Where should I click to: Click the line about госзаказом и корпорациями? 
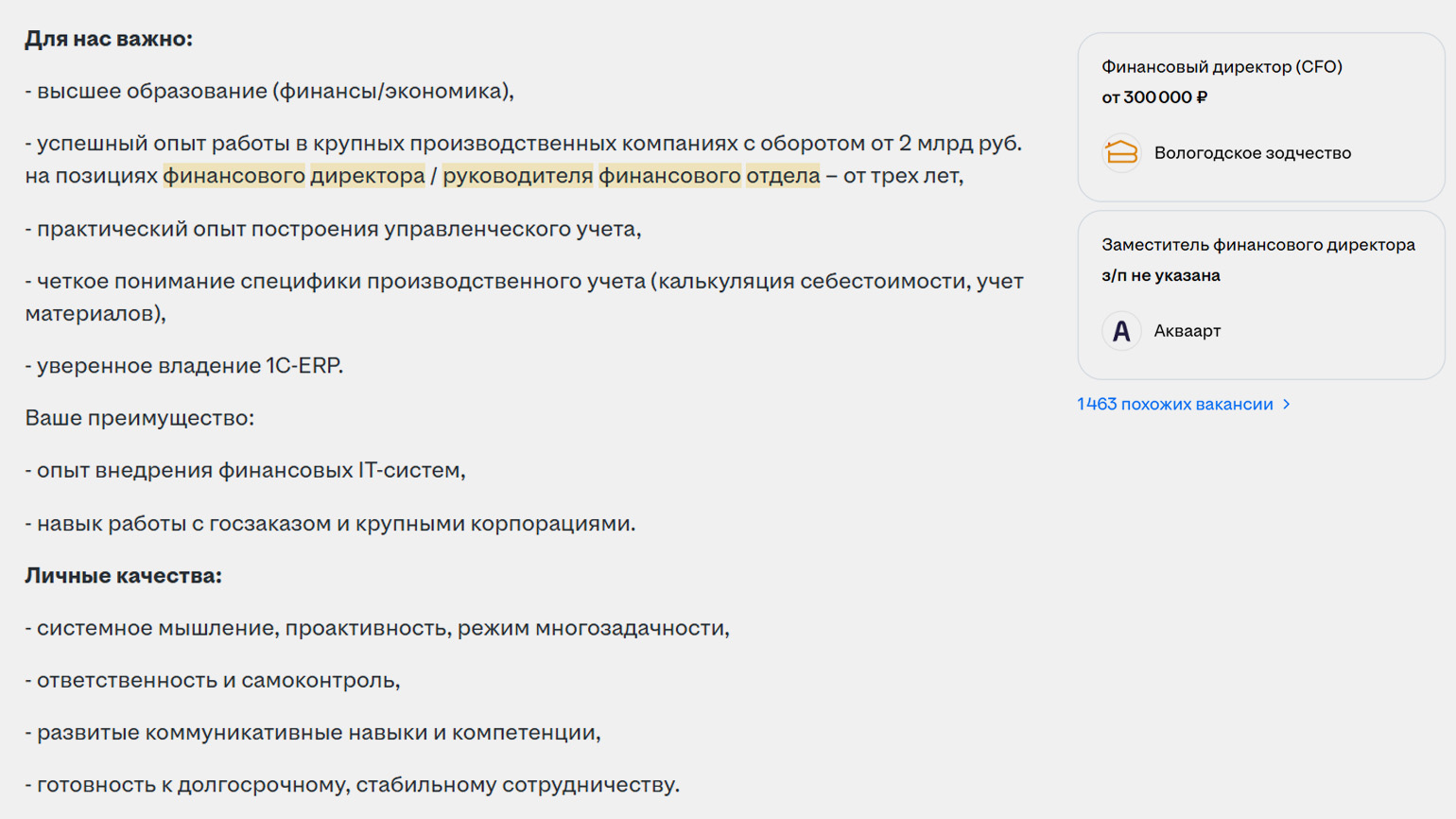coord(330,524)
